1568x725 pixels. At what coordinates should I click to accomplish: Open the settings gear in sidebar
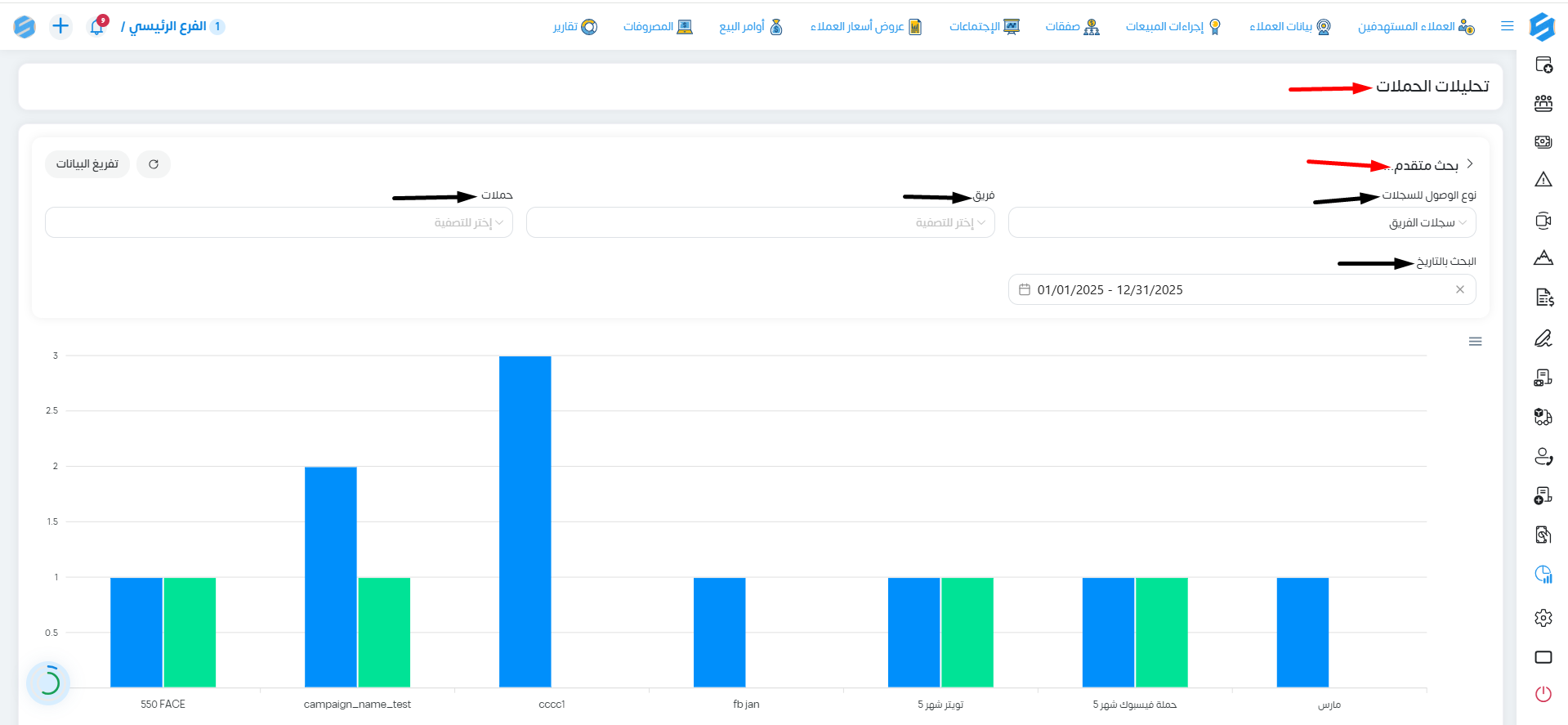[x=1543, y=618]
